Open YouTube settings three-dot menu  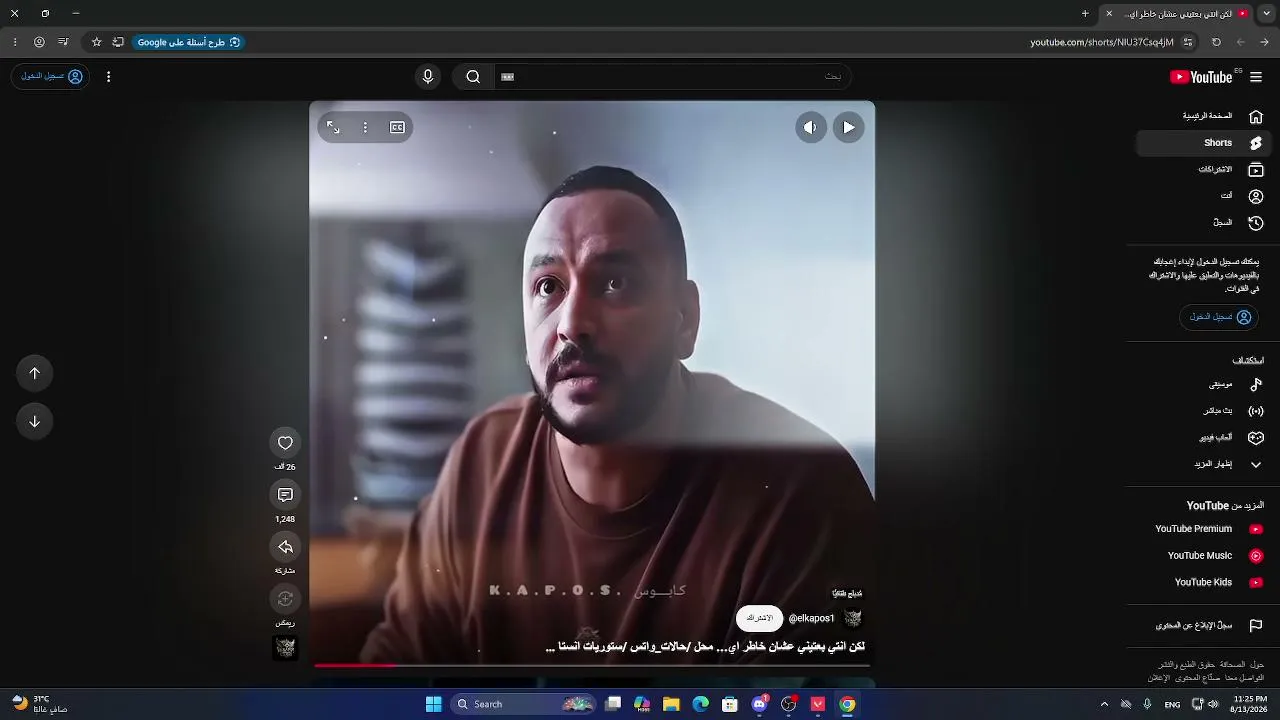click(x=108, y=77)
